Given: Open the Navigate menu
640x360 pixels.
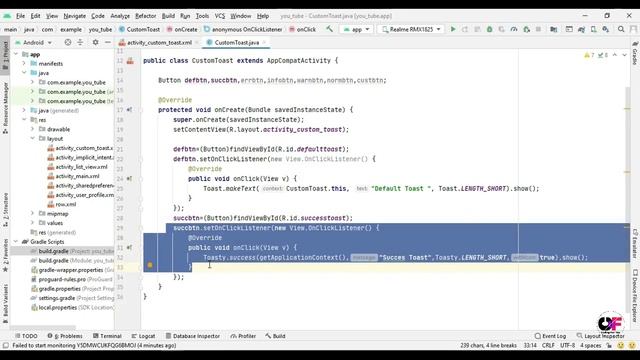Looking at the screenshot, I should tap(75, 16).
